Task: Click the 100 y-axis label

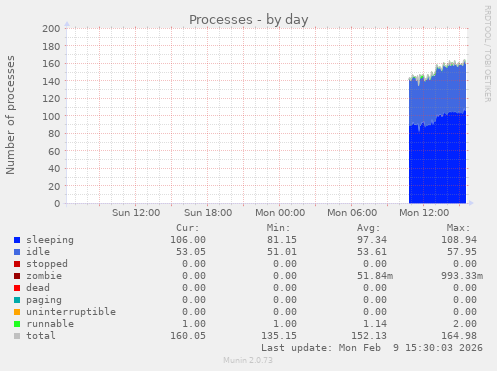Action: click(x=51, y=116)
